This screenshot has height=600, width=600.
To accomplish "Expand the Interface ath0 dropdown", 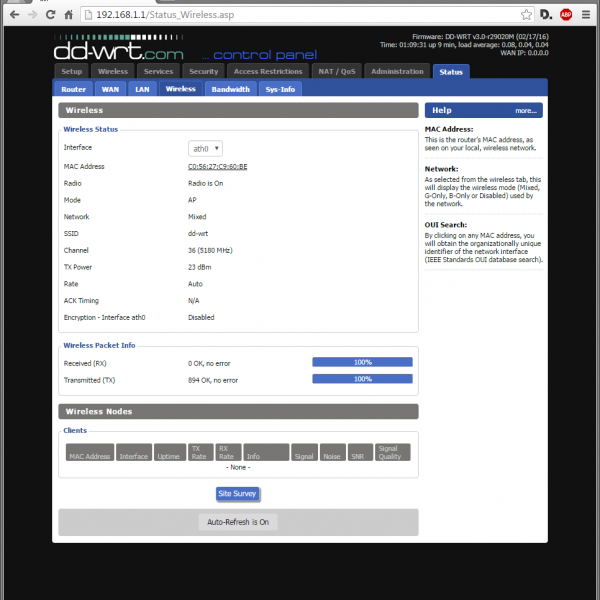I will 205,148.
